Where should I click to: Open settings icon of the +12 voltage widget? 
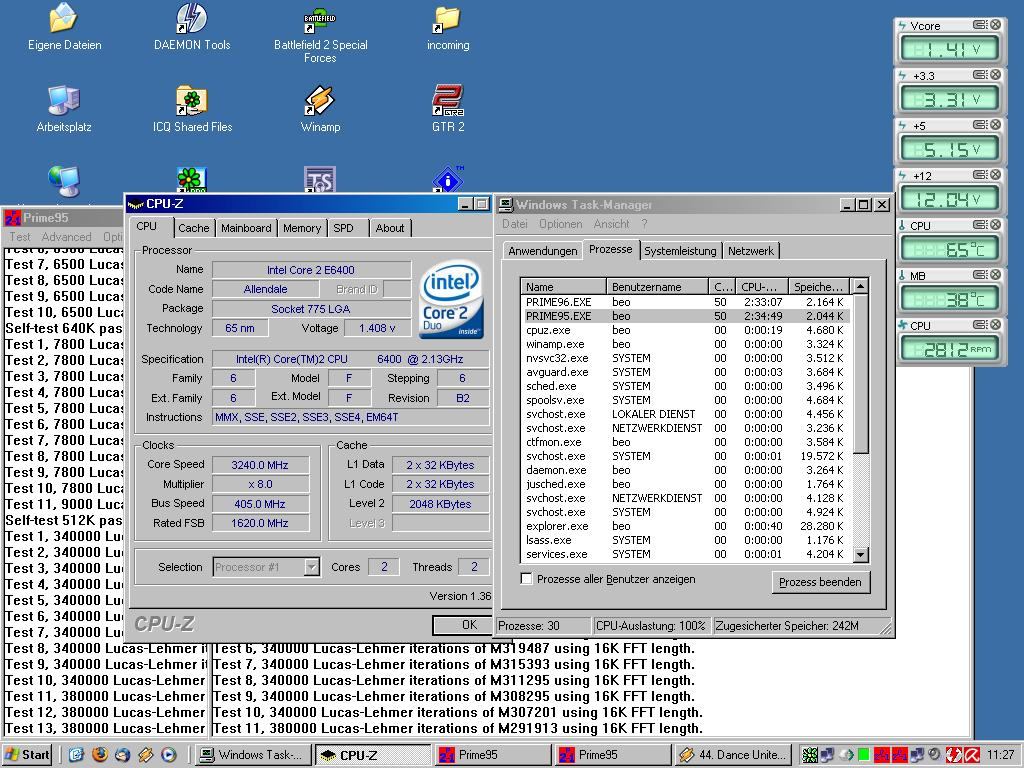(x=980, y=174)
